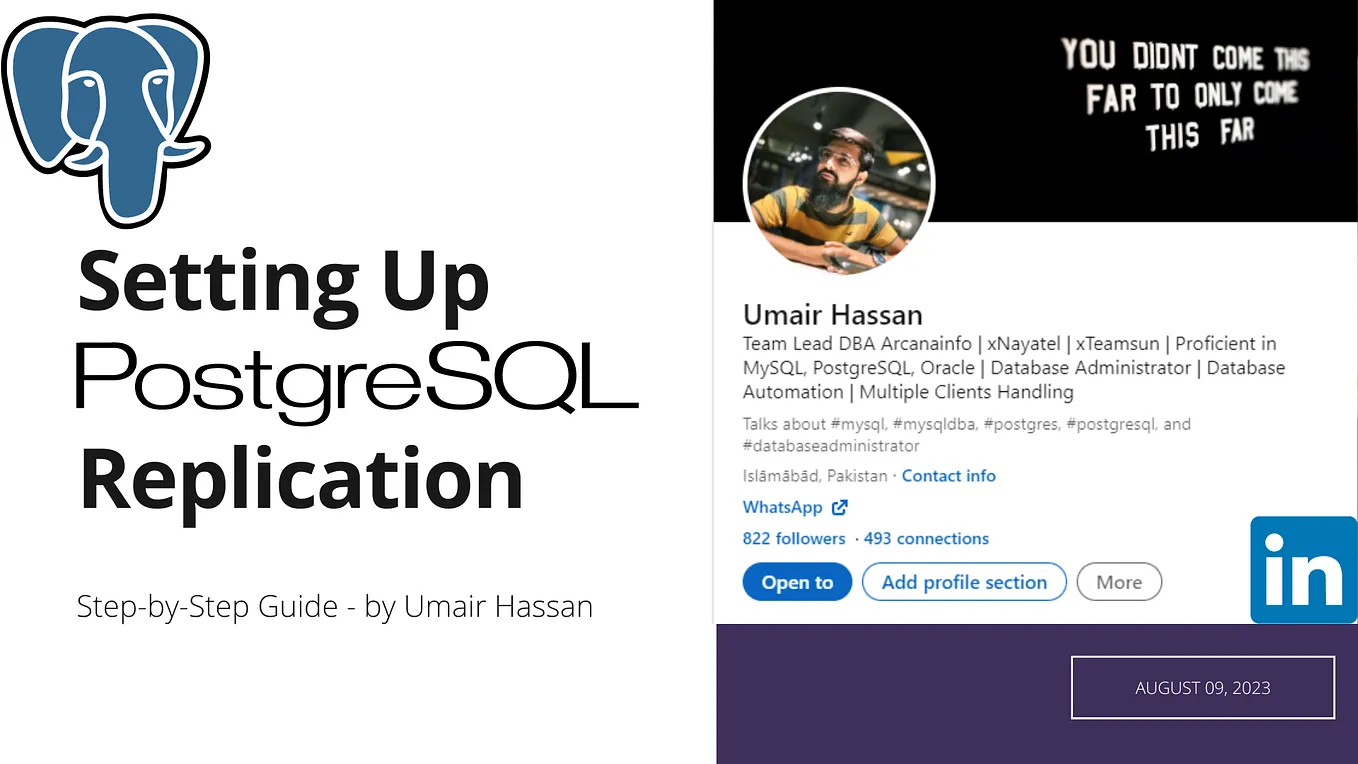The image size is (1358, 764).
Task: Click the LinkedIn logo icon
Action: coord(1303,570)
